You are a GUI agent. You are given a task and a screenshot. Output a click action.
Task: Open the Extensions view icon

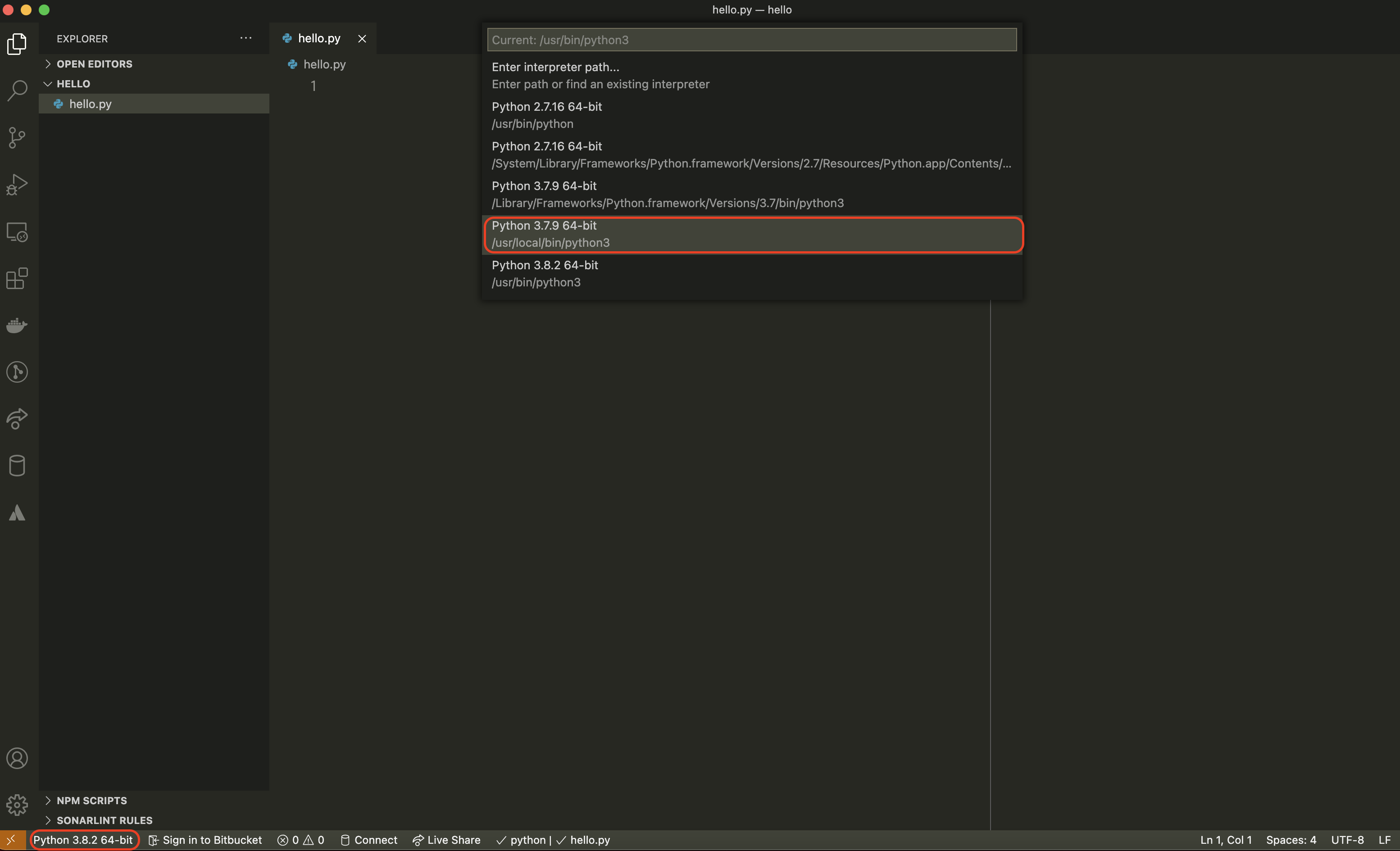coord(17,278)
